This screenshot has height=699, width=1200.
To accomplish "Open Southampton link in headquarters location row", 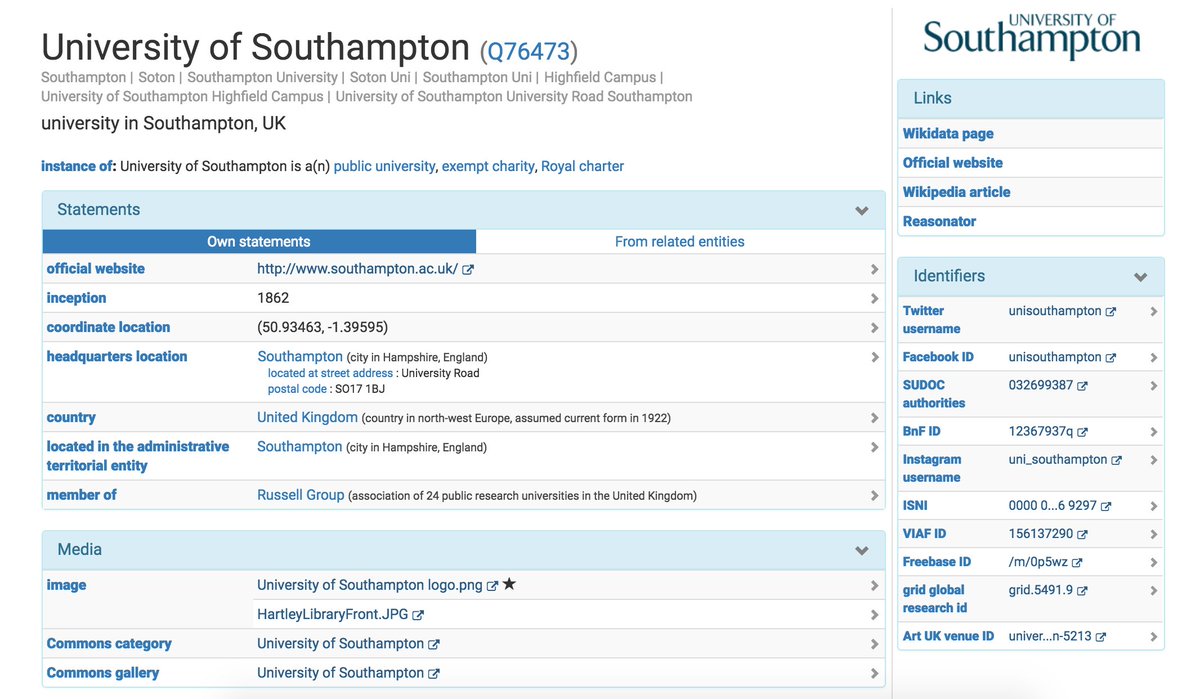I will (300, 356).
